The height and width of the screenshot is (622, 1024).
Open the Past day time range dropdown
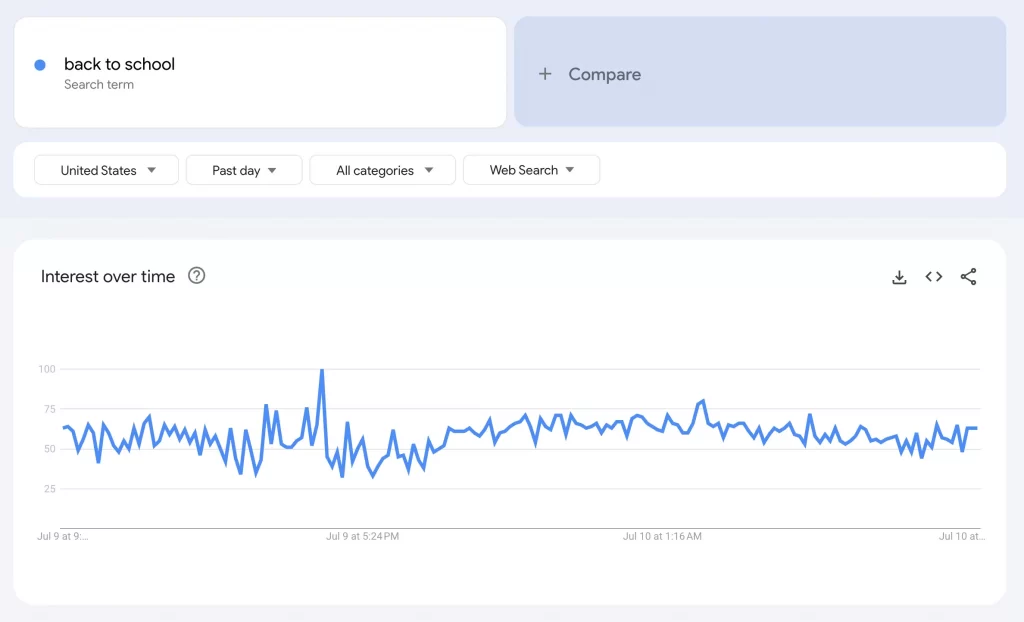point(244,170)
